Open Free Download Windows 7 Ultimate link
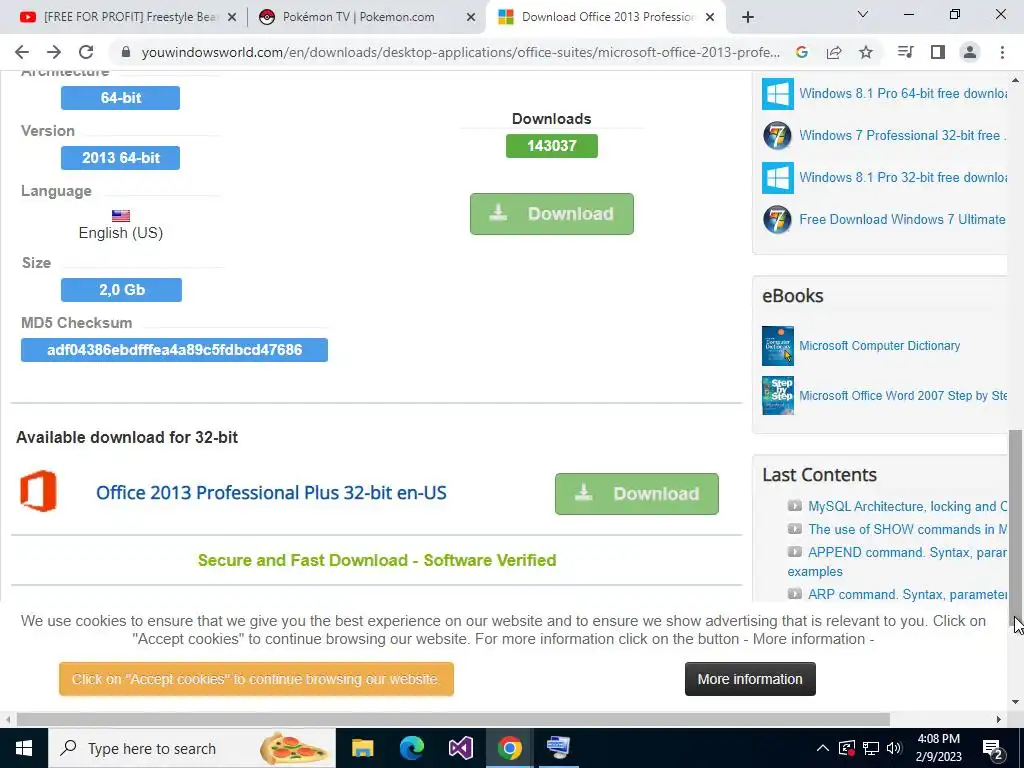Viewport: 1024px width, 768px height. [x=903, y=219]
